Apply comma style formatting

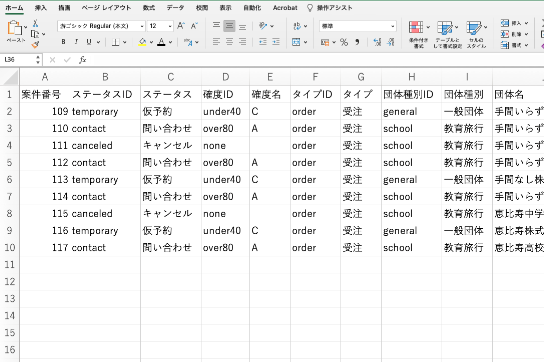(357, 42)
